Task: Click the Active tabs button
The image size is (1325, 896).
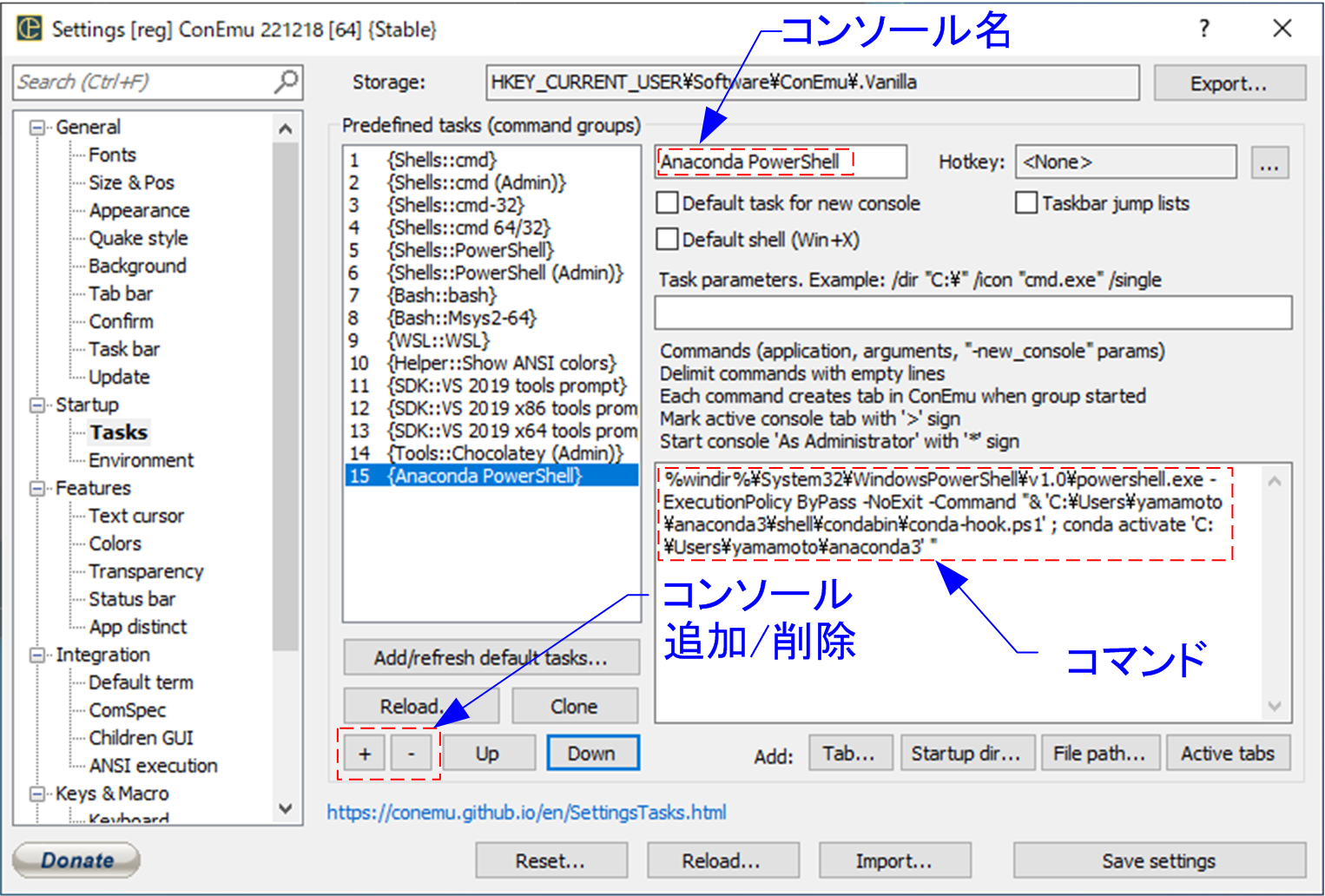Action: 1228,754
